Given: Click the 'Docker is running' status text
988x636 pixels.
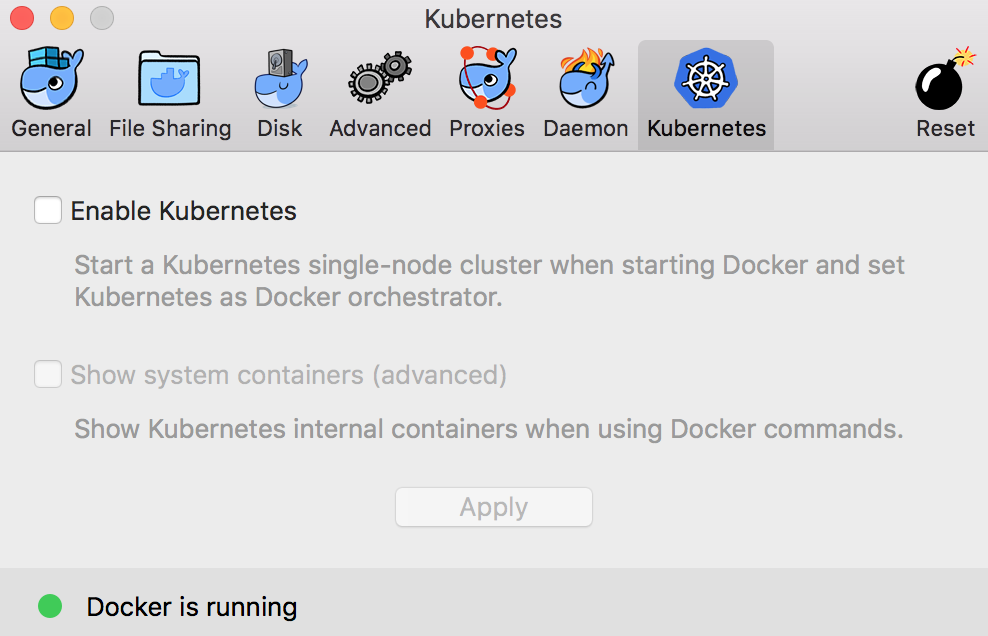Looking at the screenshot, I should point(192,606).
